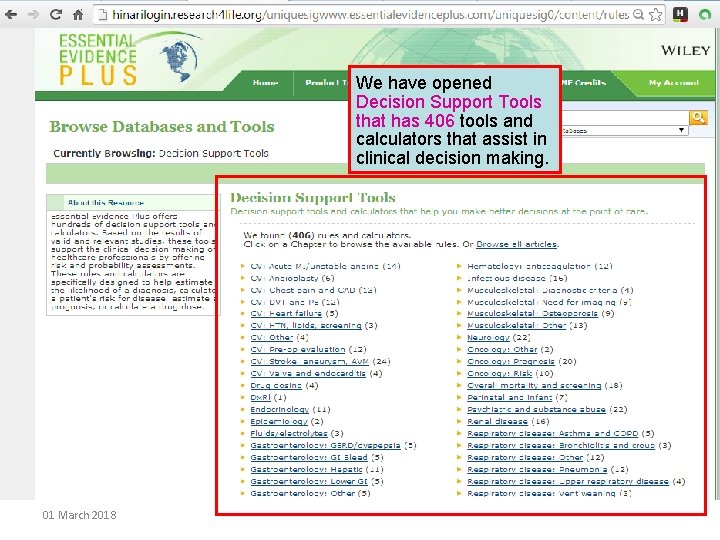Click the browser forward arrow
720x540 pixels.
33,15
